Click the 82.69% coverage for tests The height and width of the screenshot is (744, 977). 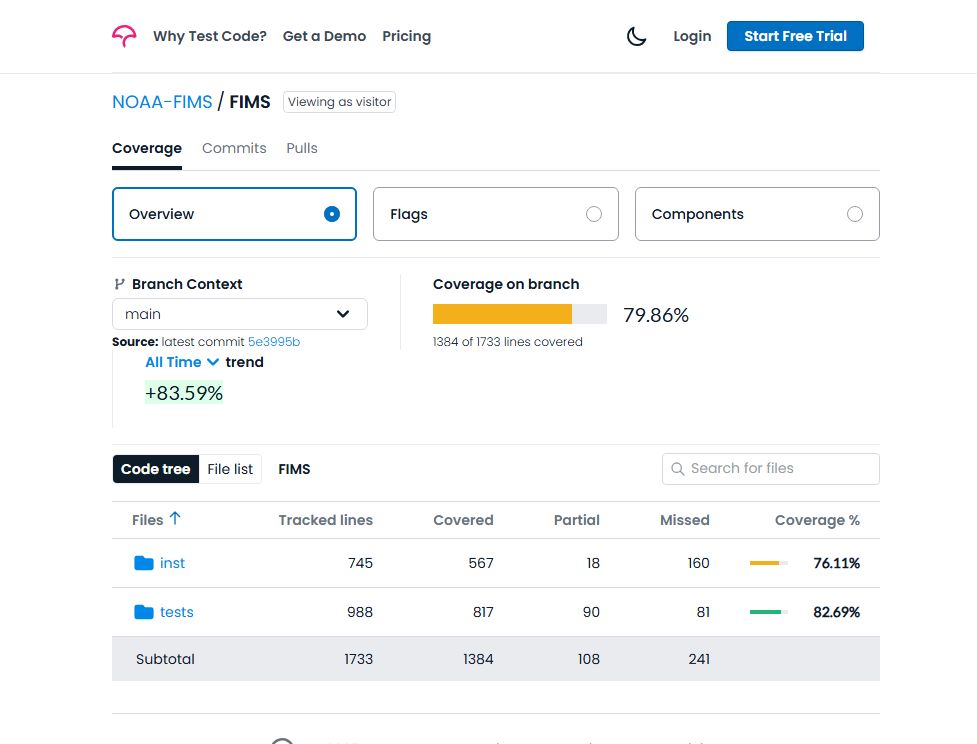(837, 613)
